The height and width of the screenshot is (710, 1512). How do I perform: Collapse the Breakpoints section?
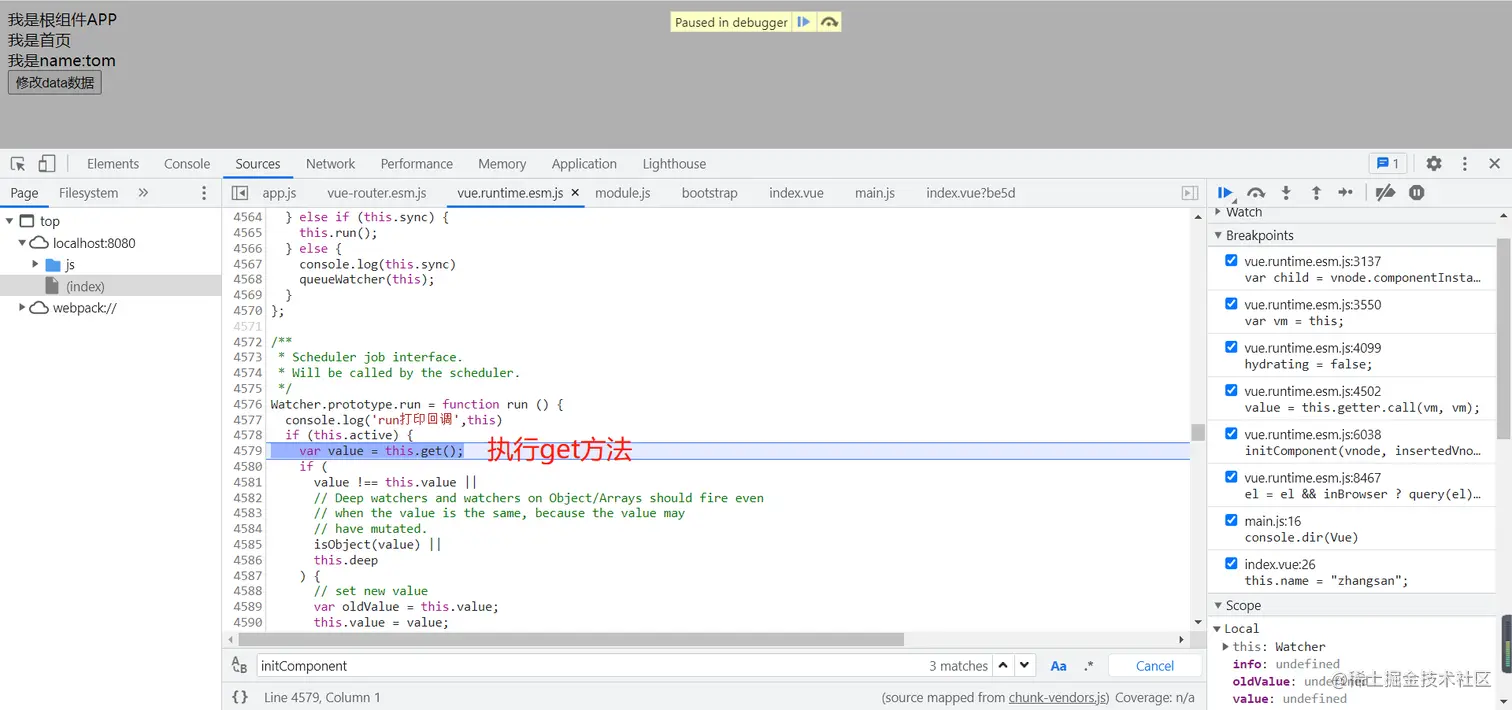(1218, 235)
